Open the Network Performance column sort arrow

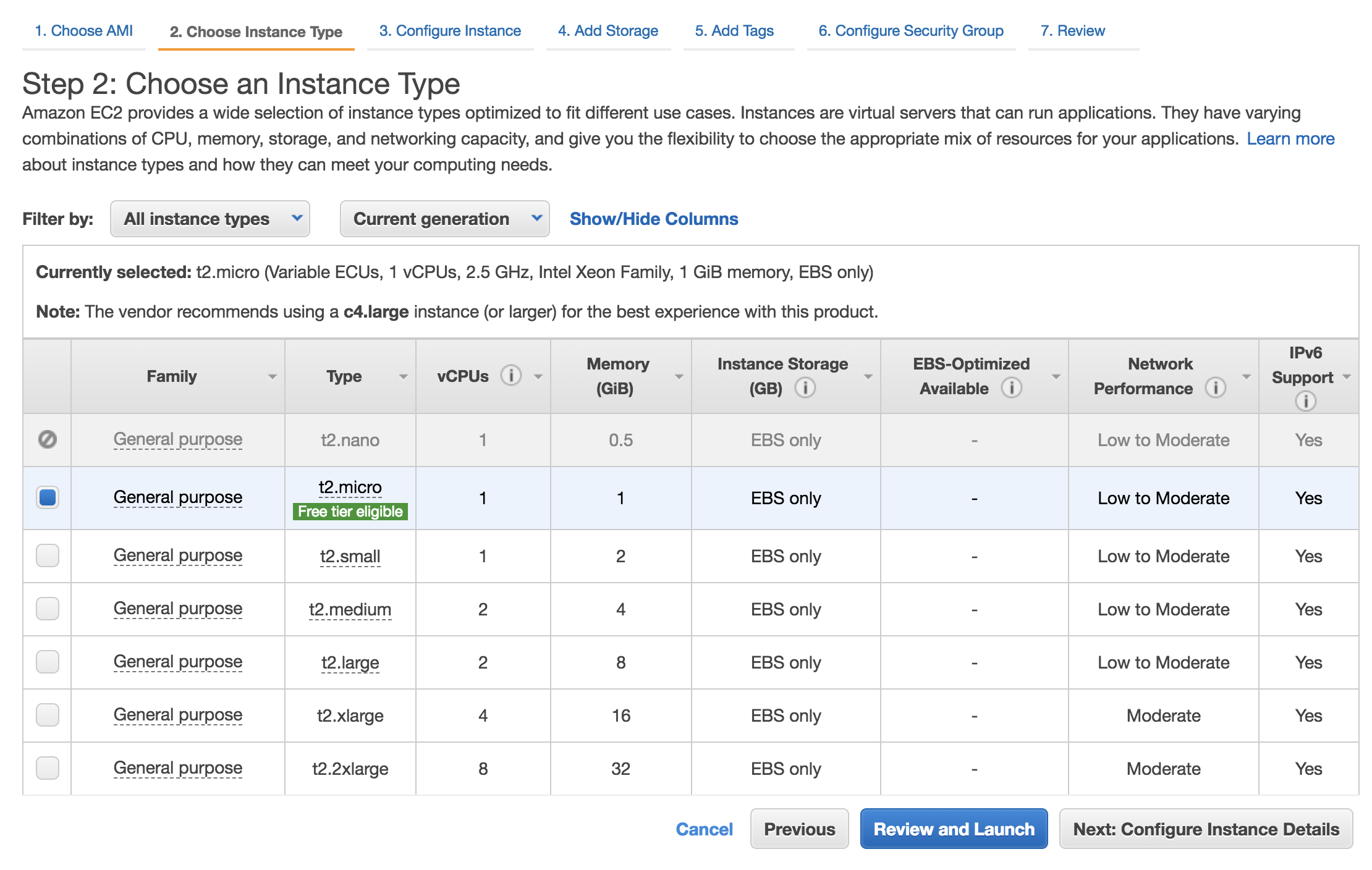pyautogui.click(x=1246, y=376)
